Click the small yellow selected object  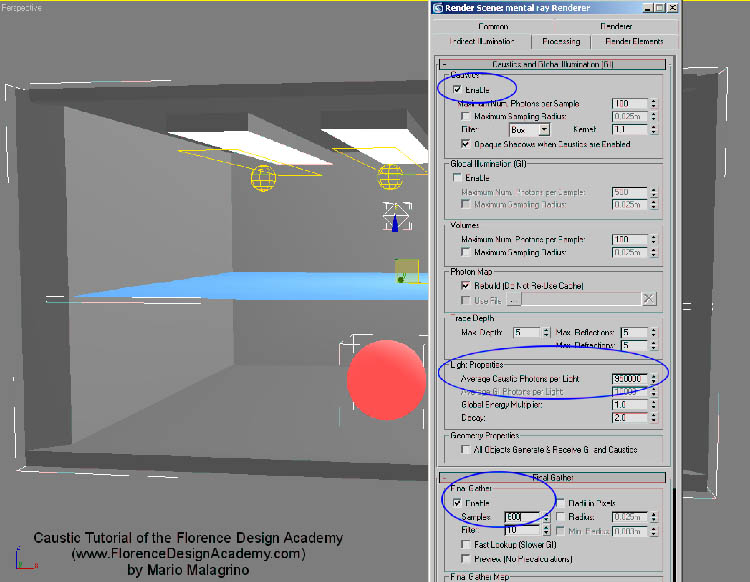(406, 271)
